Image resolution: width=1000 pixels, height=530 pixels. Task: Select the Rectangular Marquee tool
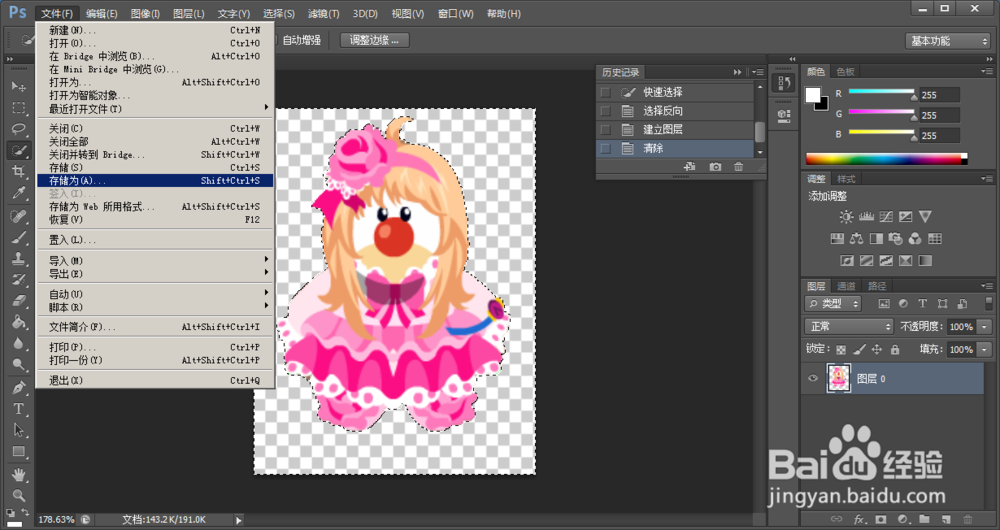[x=18, y=108]
